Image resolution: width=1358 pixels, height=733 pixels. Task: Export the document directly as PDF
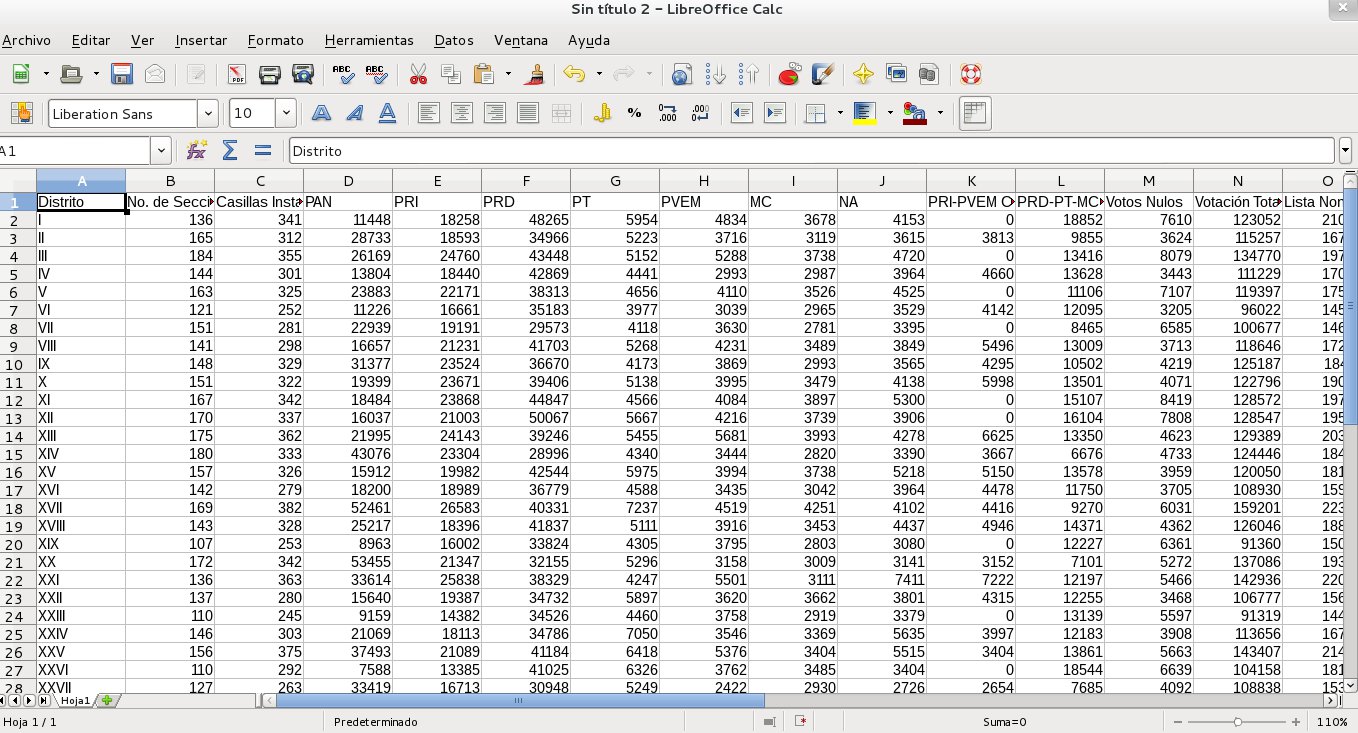(236, 74)
